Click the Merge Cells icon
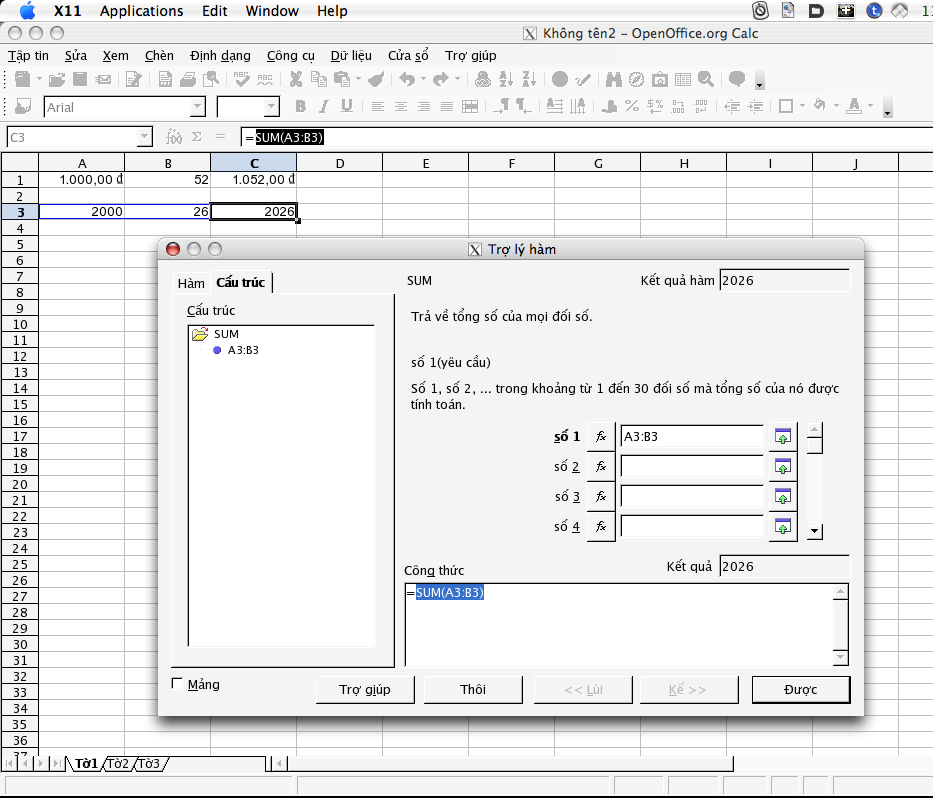The width and height of the screenshot is (933, 798). (x=470, y=107)
